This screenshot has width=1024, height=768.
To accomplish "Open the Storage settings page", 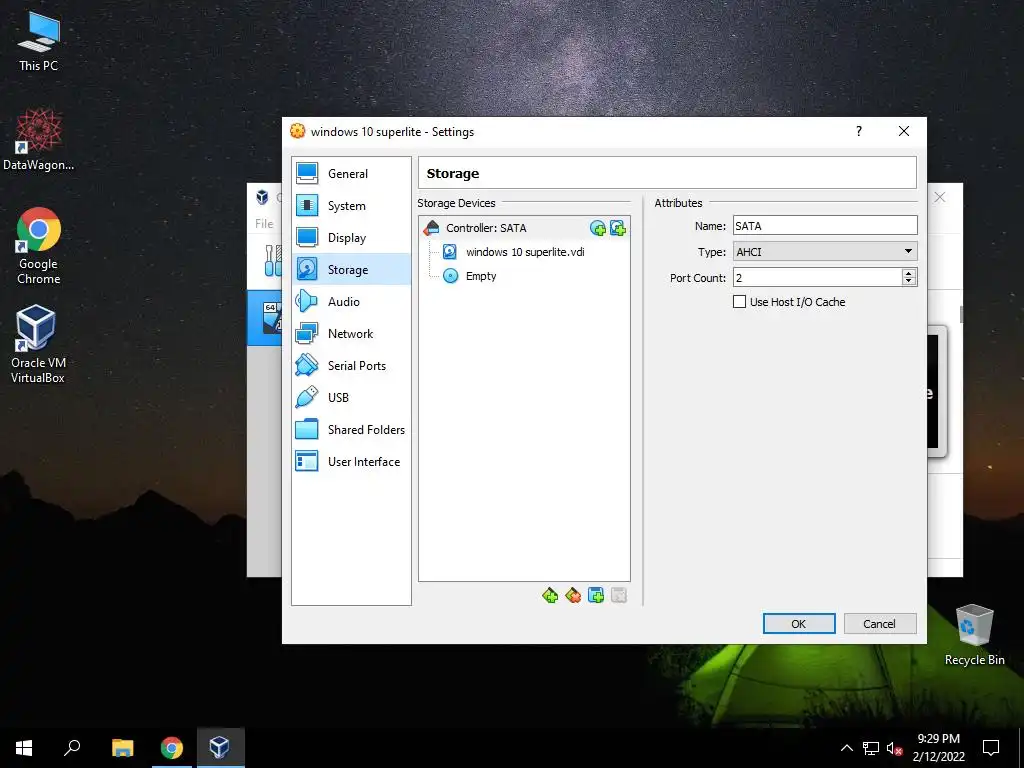I will pos(351,270).
